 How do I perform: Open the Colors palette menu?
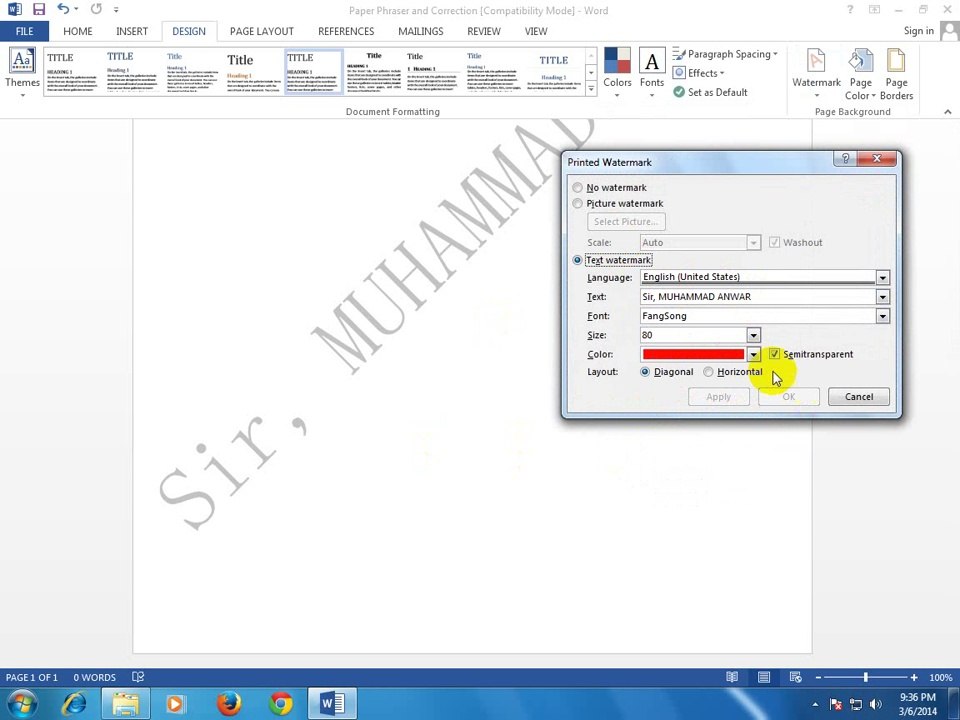[617, 72]
